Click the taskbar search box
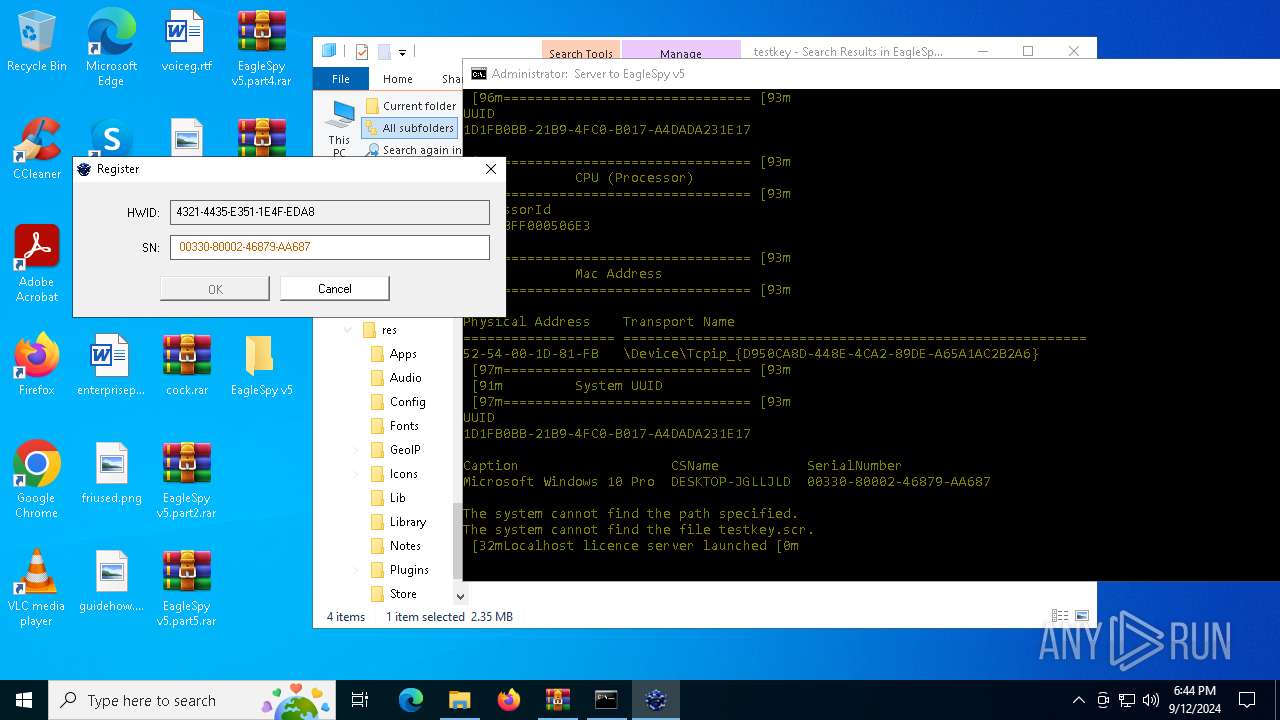The image size is (1280, 720). tap(194, 700)
